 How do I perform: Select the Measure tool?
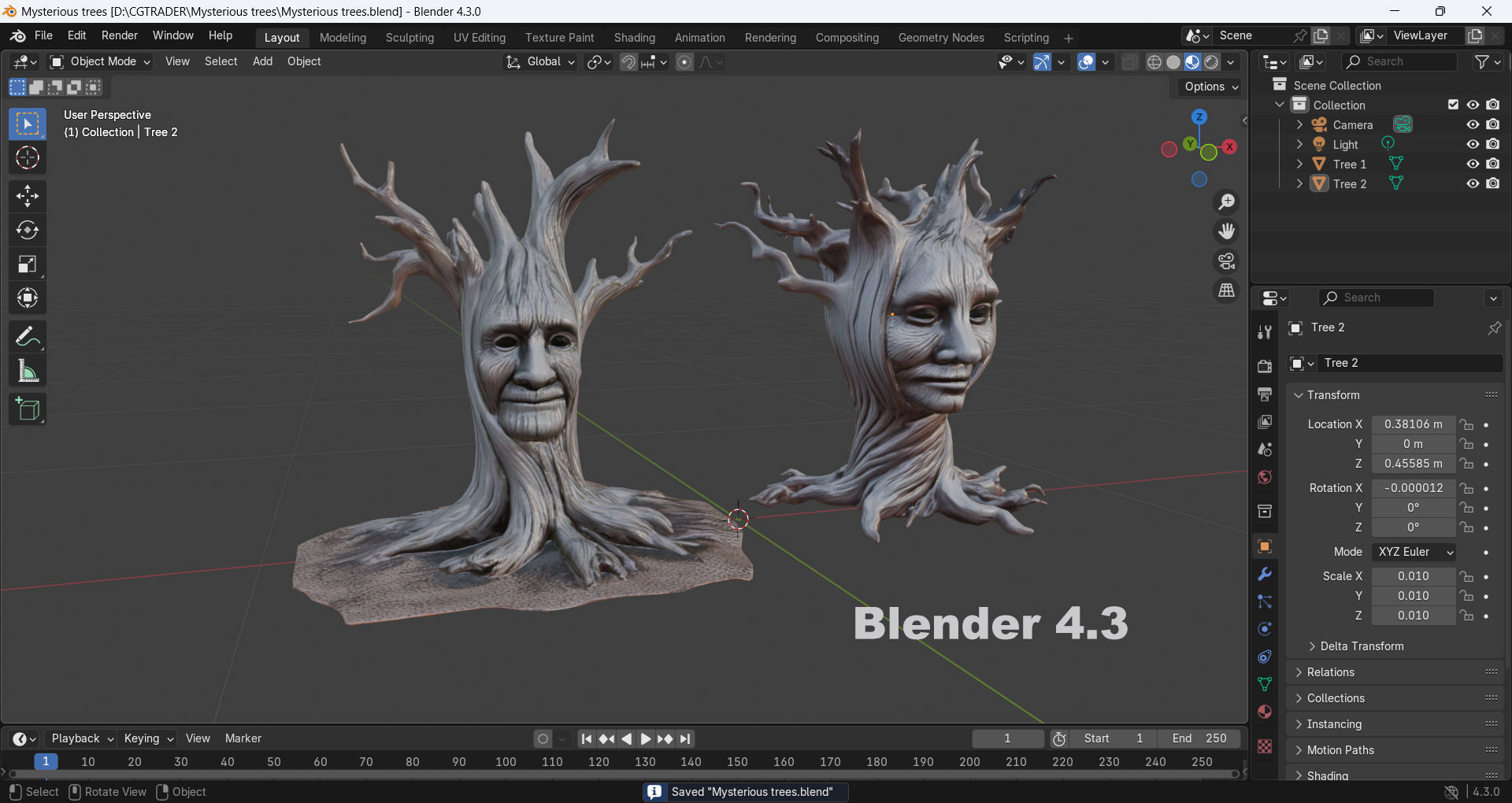coord(28,371)
